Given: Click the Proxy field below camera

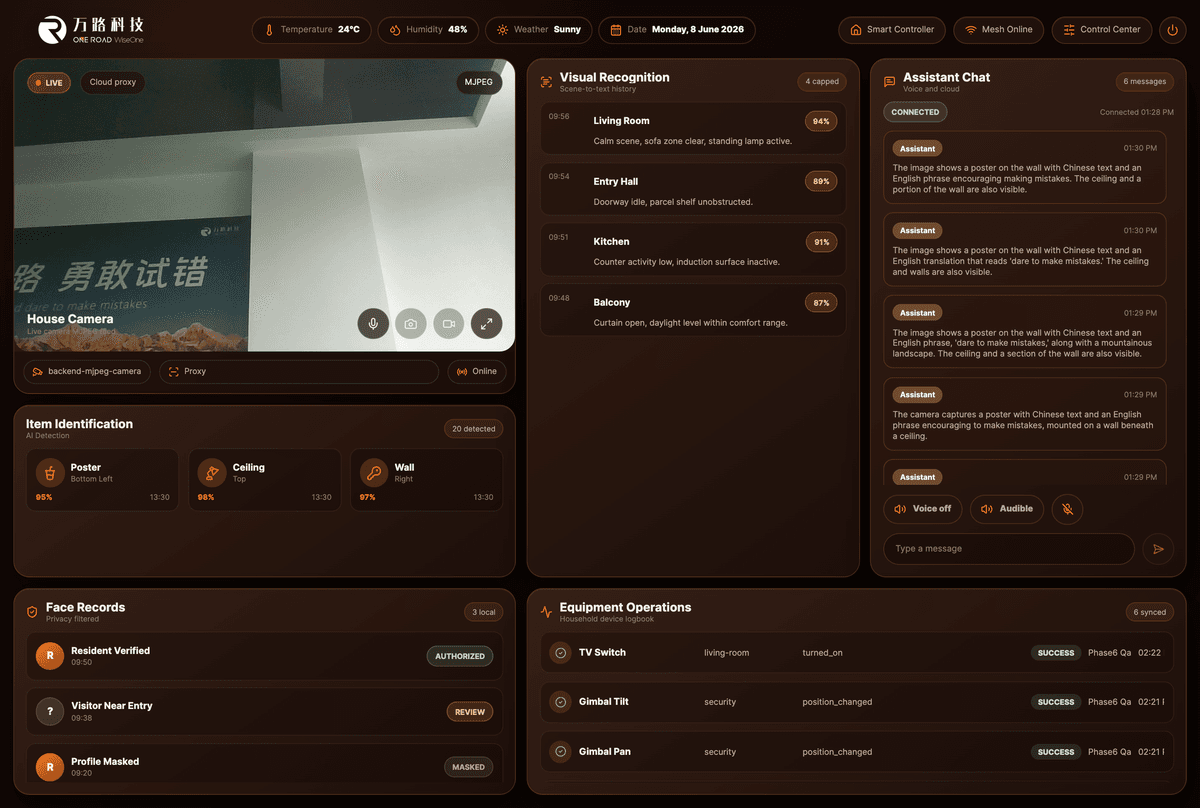Looking at the screenshot, I should tap(299, 372).
